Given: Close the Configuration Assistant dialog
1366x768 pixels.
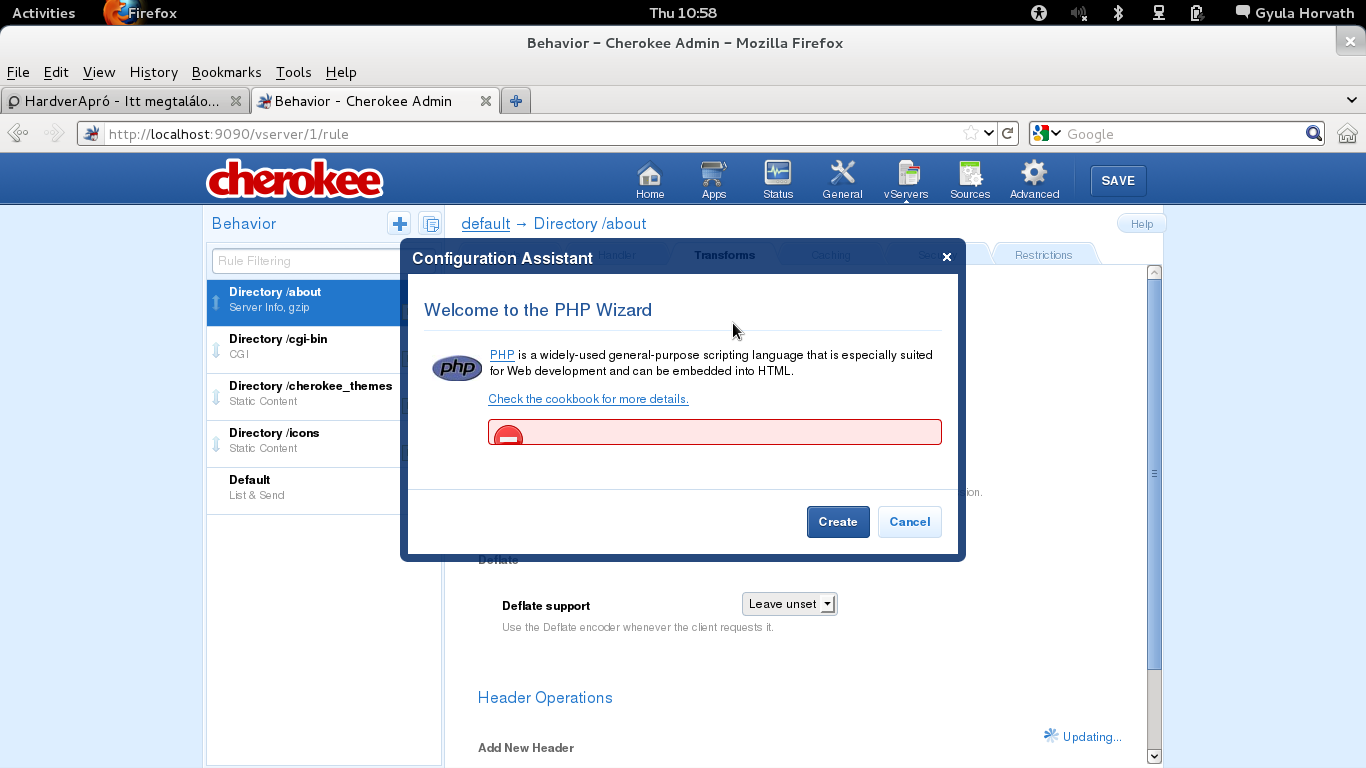Looking at the screenshot, I should pos(947,257).
